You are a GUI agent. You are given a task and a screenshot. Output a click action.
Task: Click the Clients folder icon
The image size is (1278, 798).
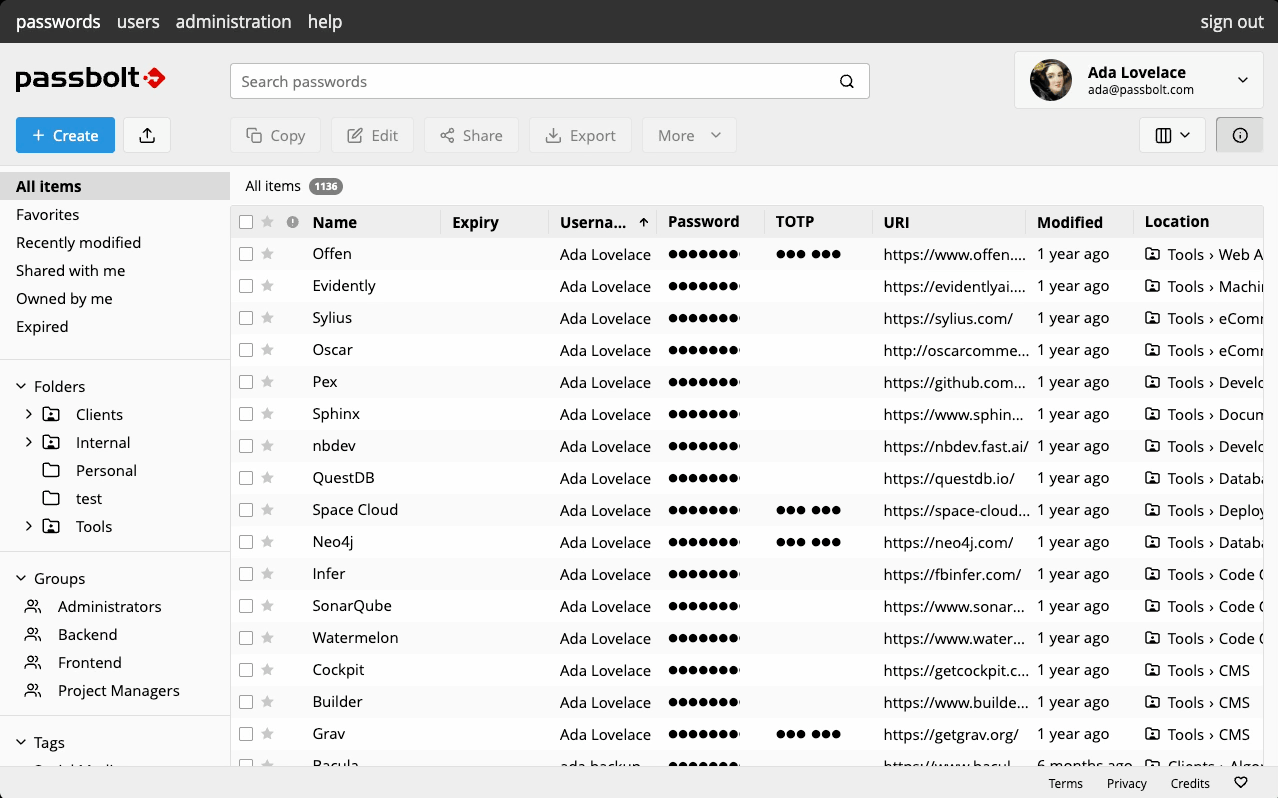[51, 414]
